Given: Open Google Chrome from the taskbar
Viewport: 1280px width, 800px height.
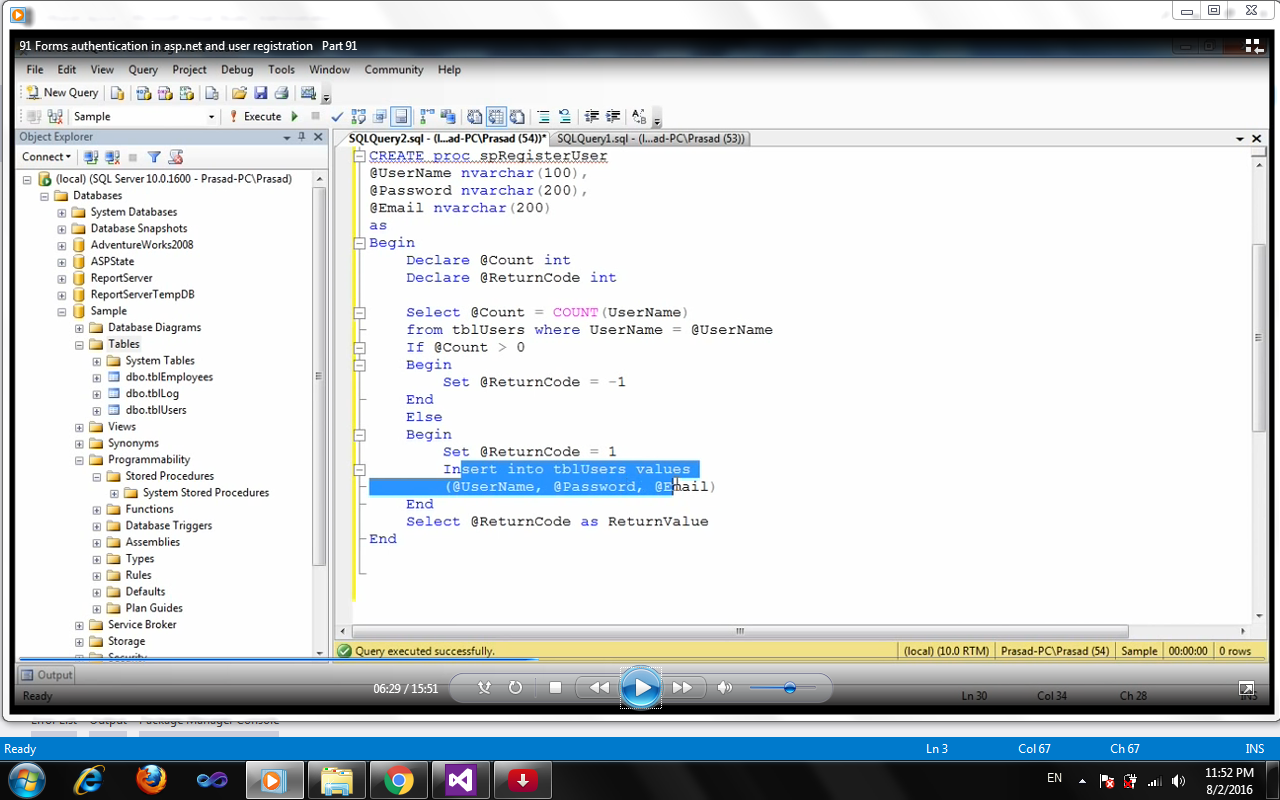Looking at the screenshot, I should tap(398, 780).
